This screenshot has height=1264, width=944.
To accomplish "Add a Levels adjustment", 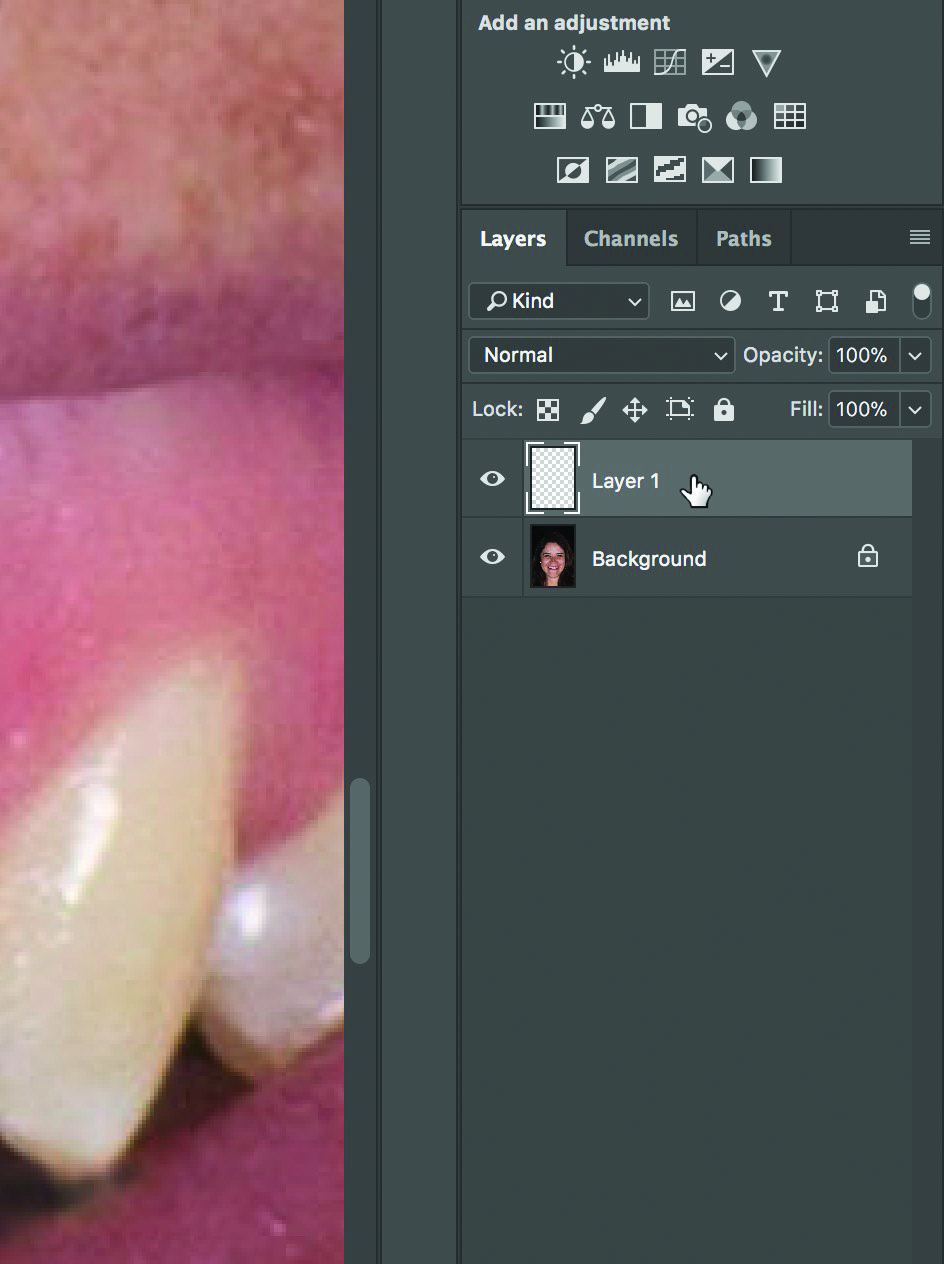I will click(621, 63).
